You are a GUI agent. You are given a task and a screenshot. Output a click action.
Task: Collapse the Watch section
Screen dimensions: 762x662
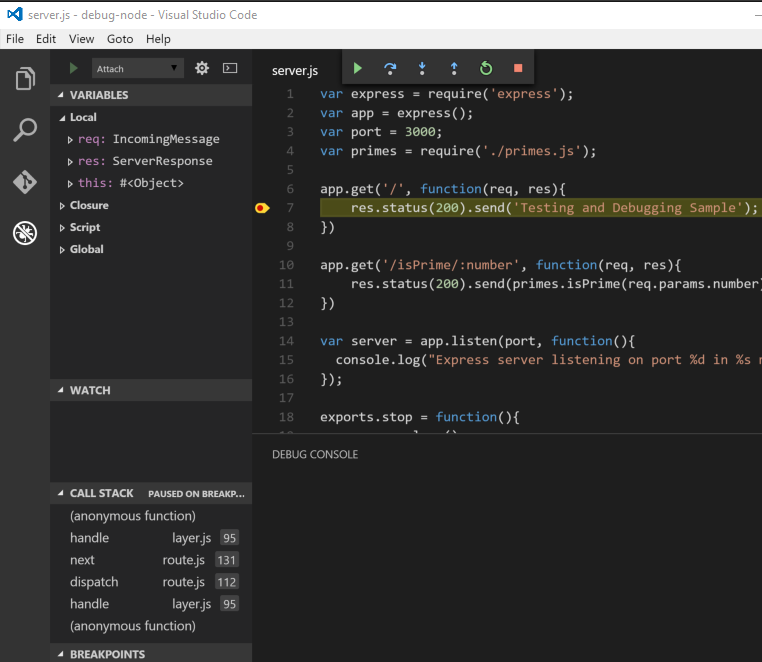coord(61,390)
